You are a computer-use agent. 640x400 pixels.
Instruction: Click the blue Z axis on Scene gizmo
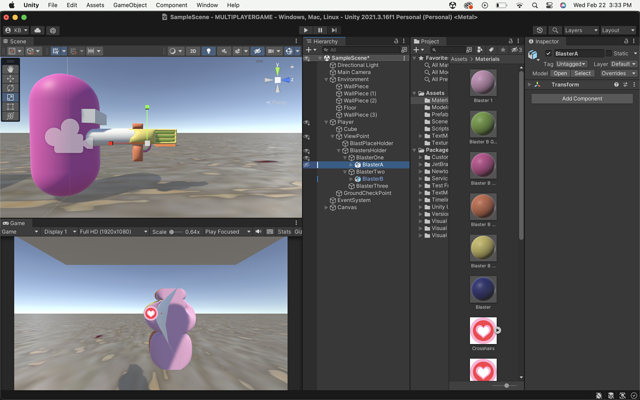(x=288, y=80)
